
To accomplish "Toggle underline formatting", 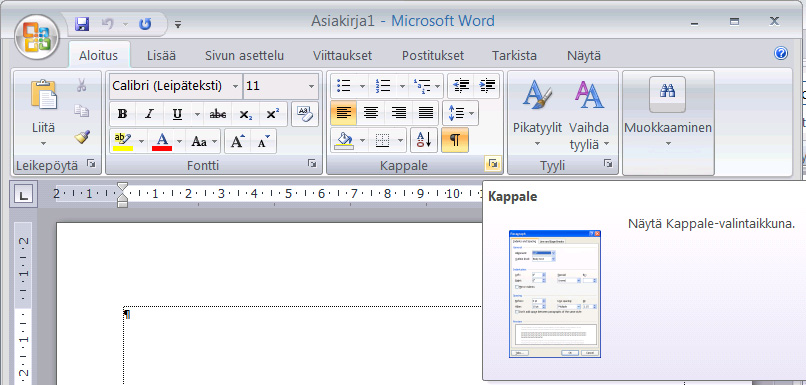I will (177, 114).
